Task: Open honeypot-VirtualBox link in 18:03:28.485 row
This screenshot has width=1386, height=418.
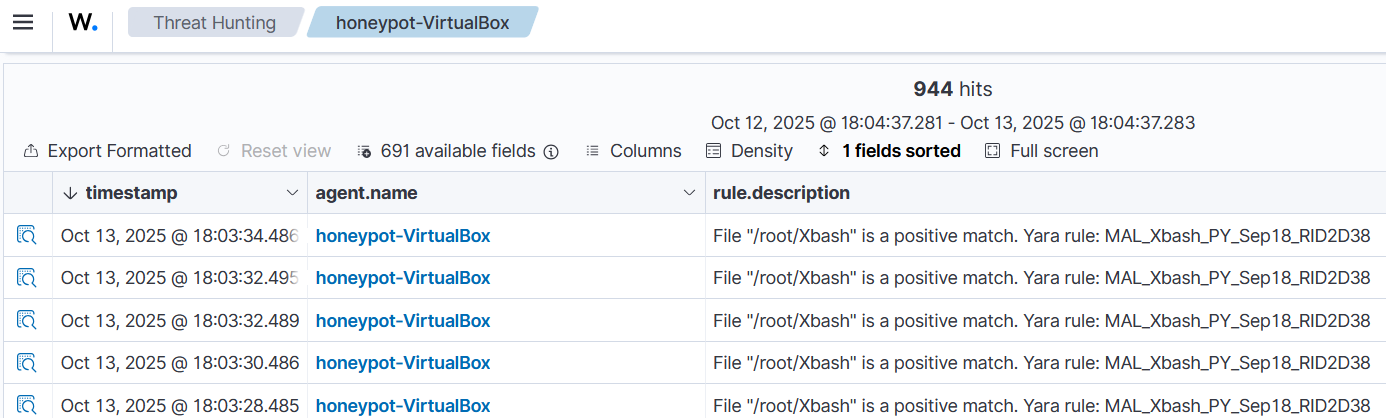Action: coord(403,405)
